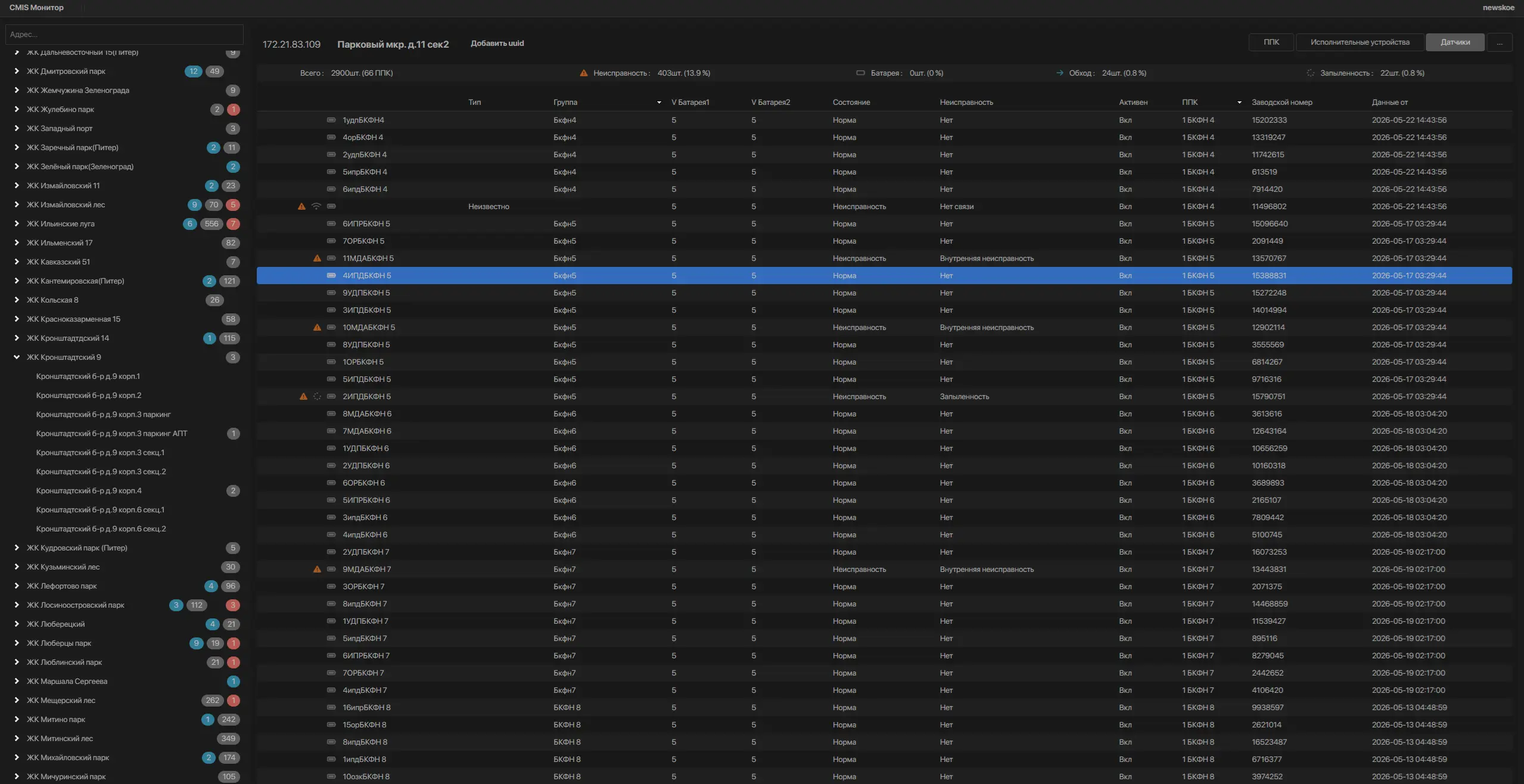The image size is (1524, 784).
Task: Sort by Неисправность column header
Action: click(x=966, y=102)
